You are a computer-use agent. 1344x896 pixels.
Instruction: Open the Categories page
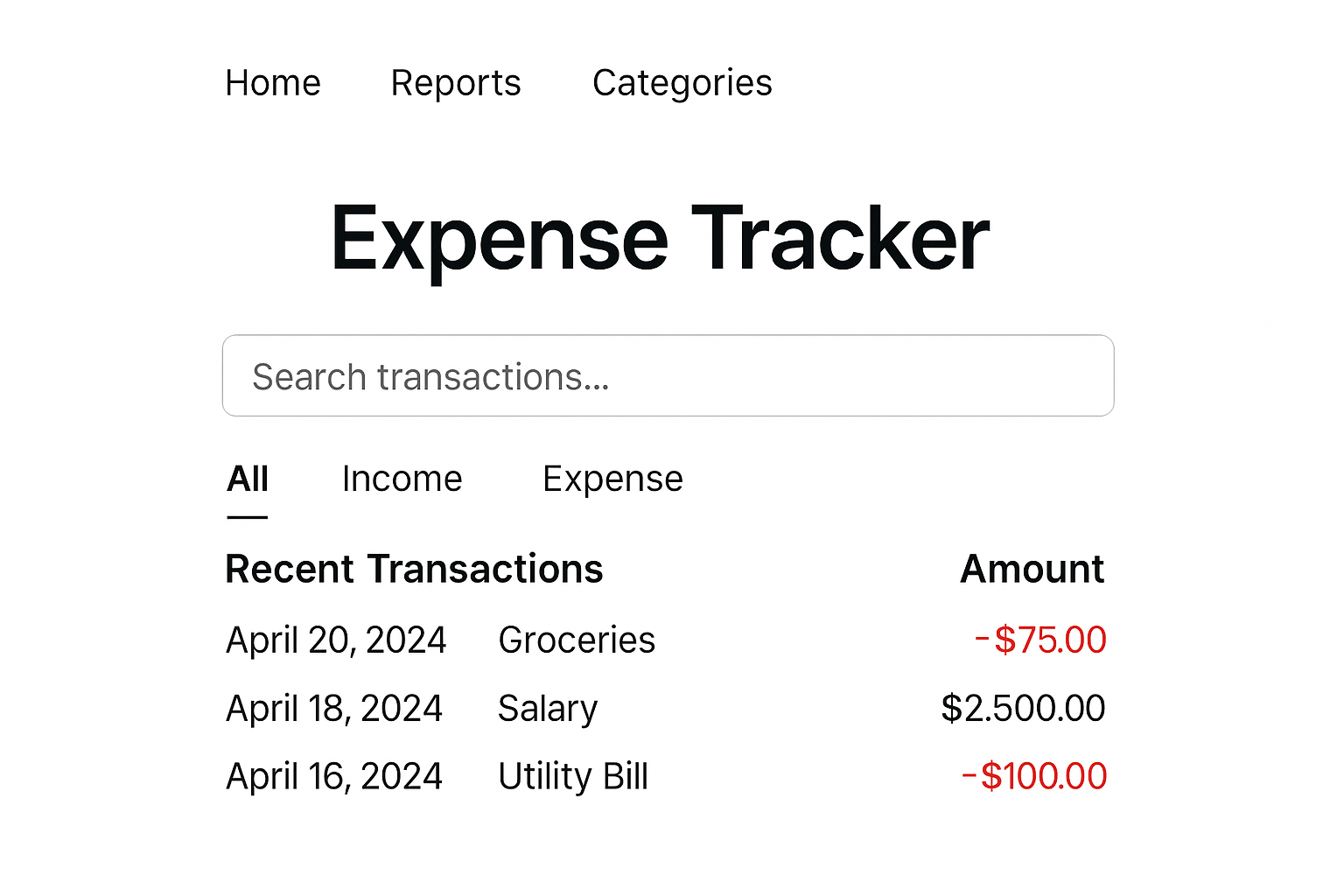click(x=682, y=83)
